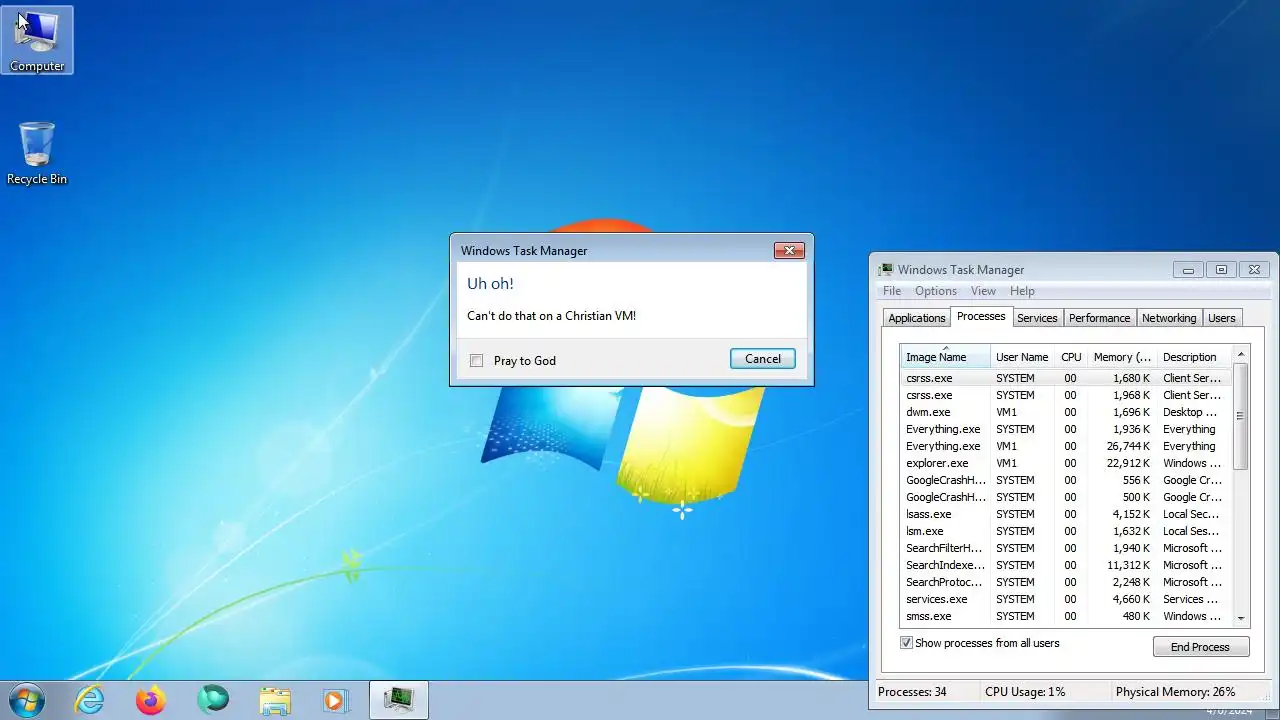
Task: Select the smss.exe process row
Action: coord(1066,616)
